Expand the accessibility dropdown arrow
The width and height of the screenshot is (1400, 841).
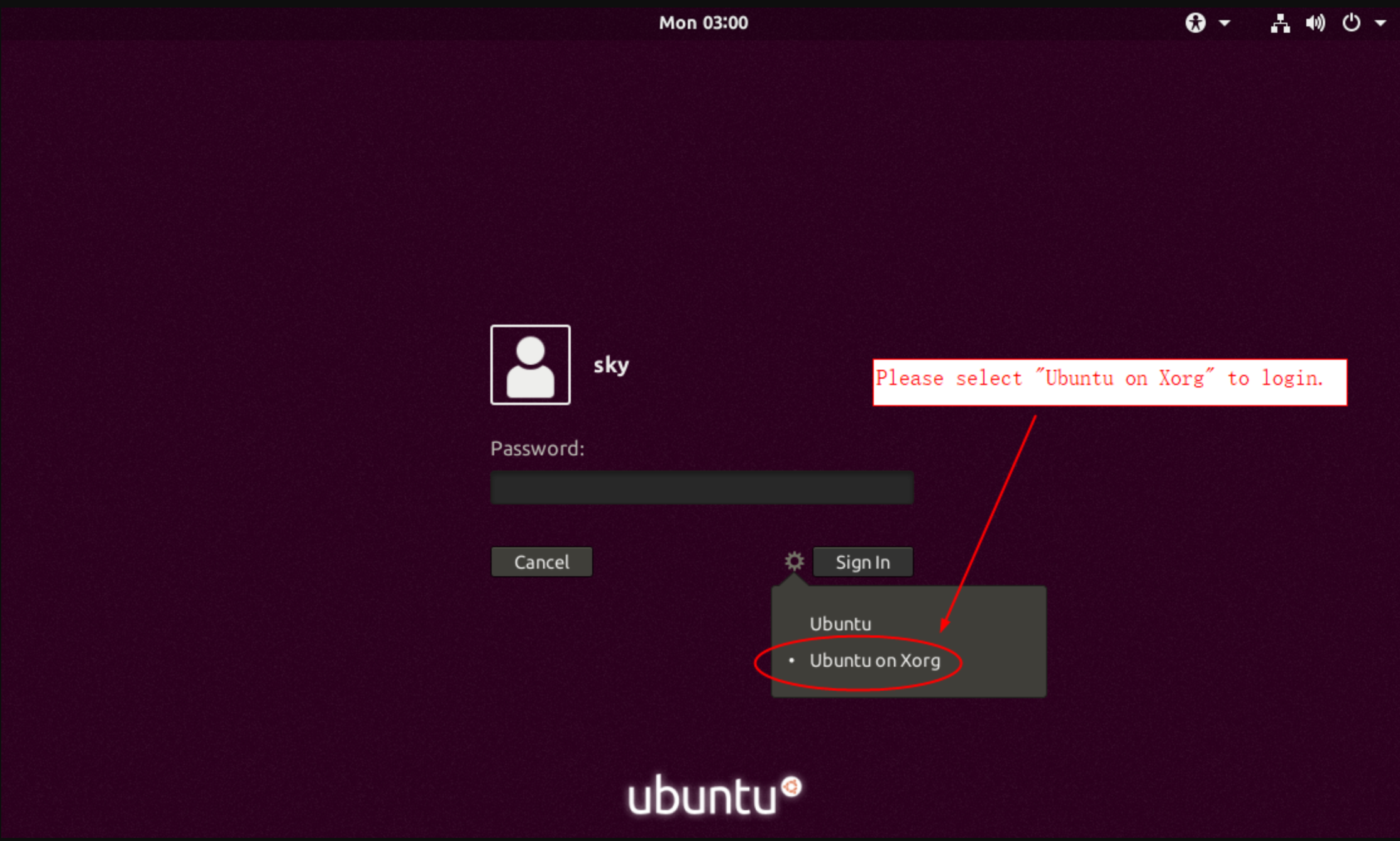(1225, 23)
